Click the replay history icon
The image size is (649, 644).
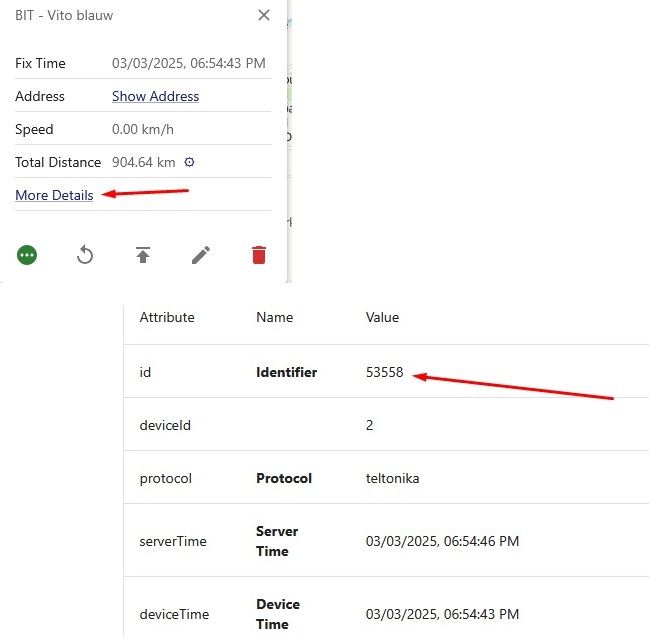(x=85, y=255)
